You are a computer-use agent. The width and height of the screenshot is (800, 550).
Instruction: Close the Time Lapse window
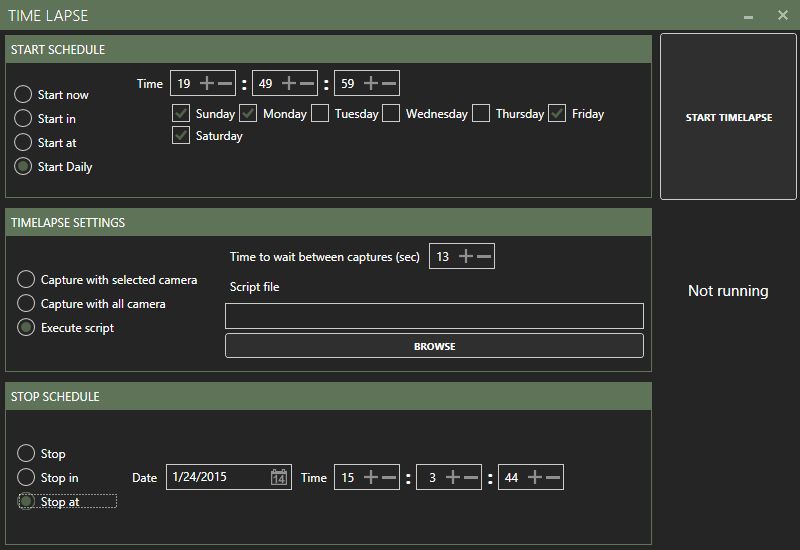click(783, 15)
